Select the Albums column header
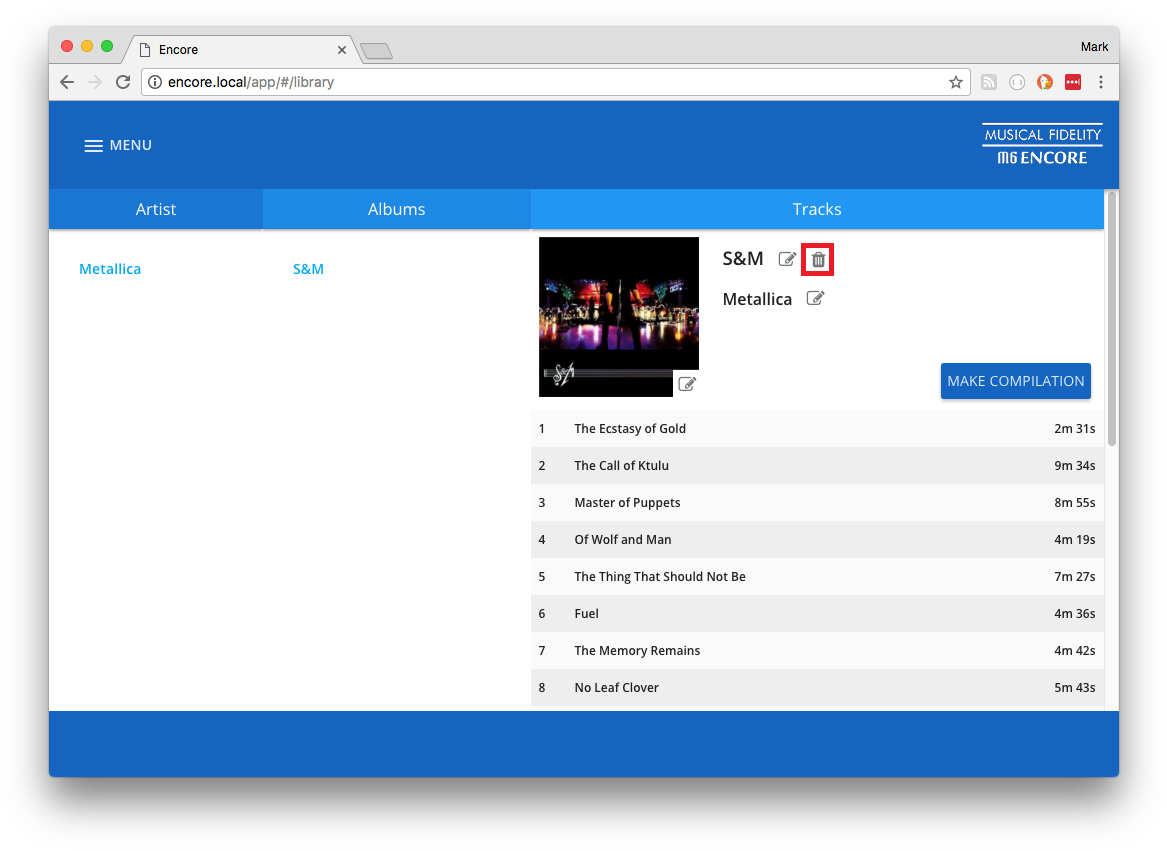Viewport: 1167px width, 851px height. pyautogui.click(x=397, y=209)
